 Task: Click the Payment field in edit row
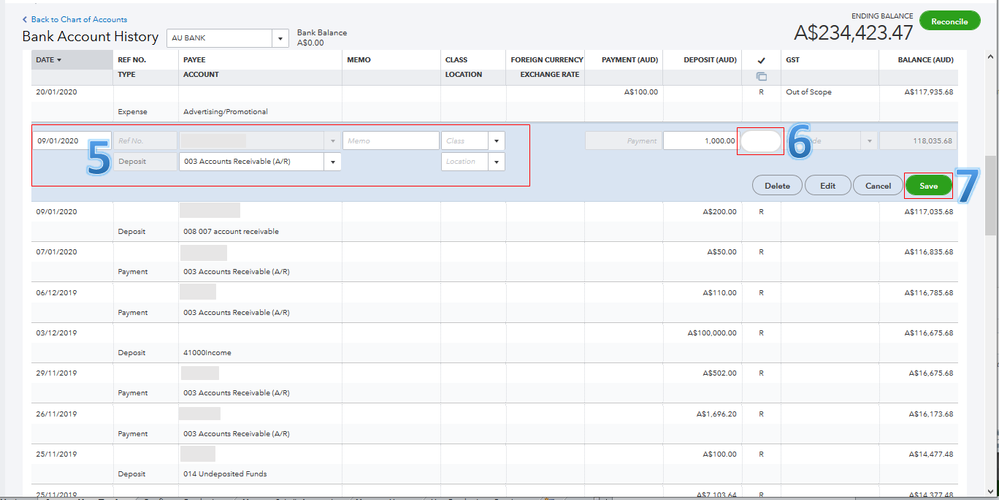coord(623,141)
